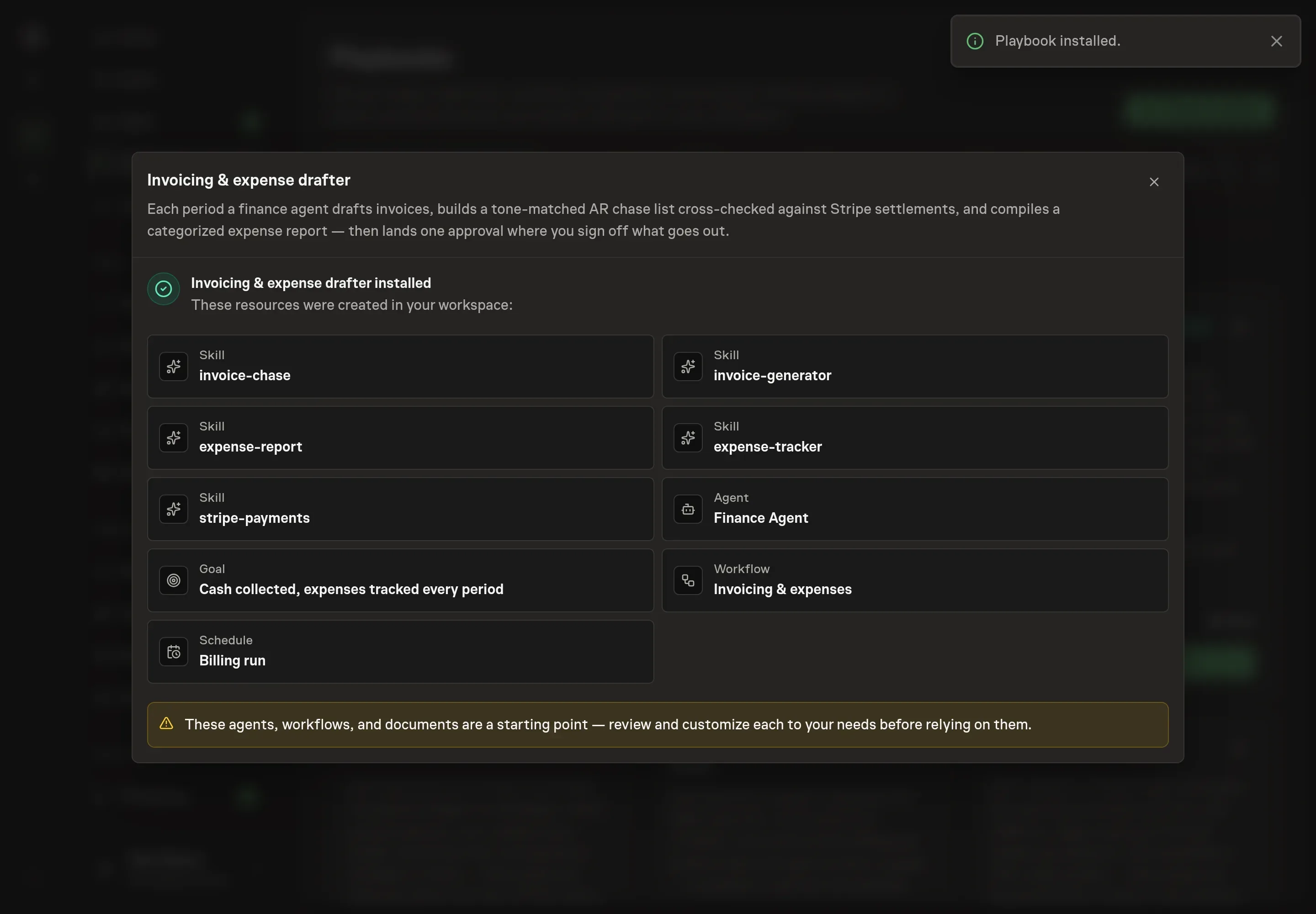Image resolution: width=1316 pixels, height=914 pixels.
Task: Open the expense-tracker skill
Action: click(914, 437)
